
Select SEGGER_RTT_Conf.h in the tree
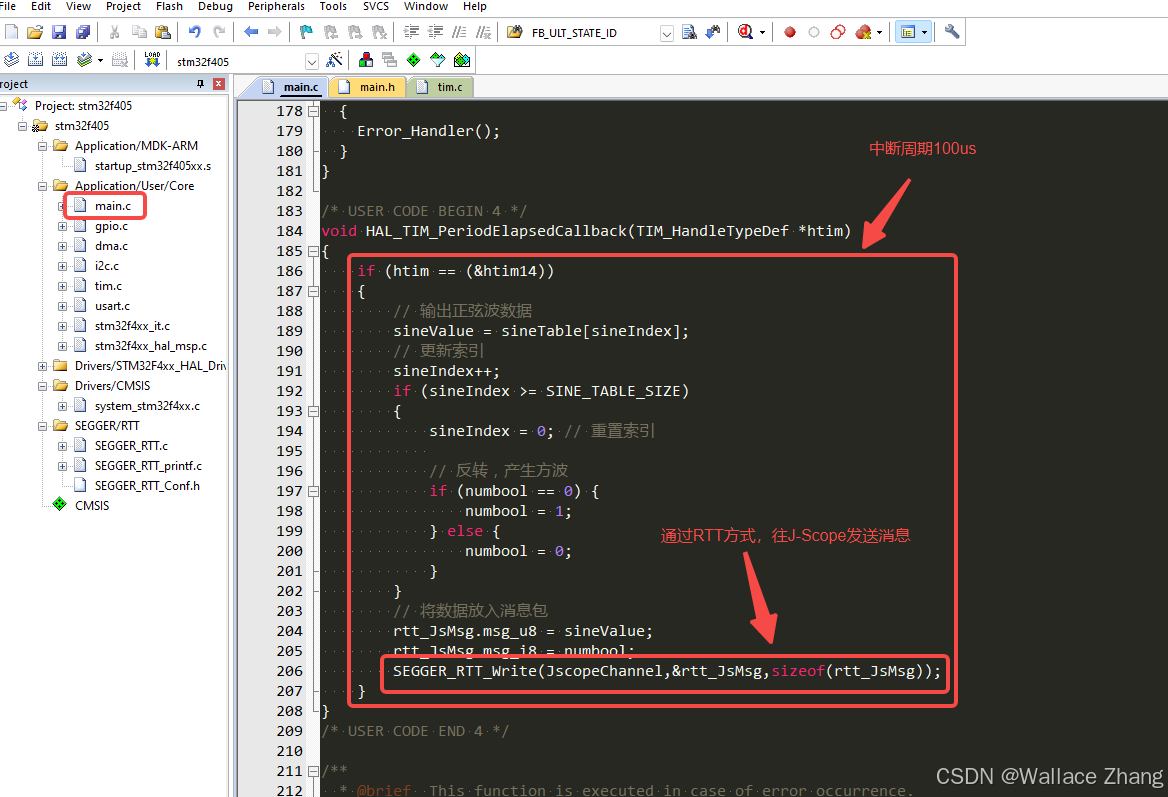[147, 486]
